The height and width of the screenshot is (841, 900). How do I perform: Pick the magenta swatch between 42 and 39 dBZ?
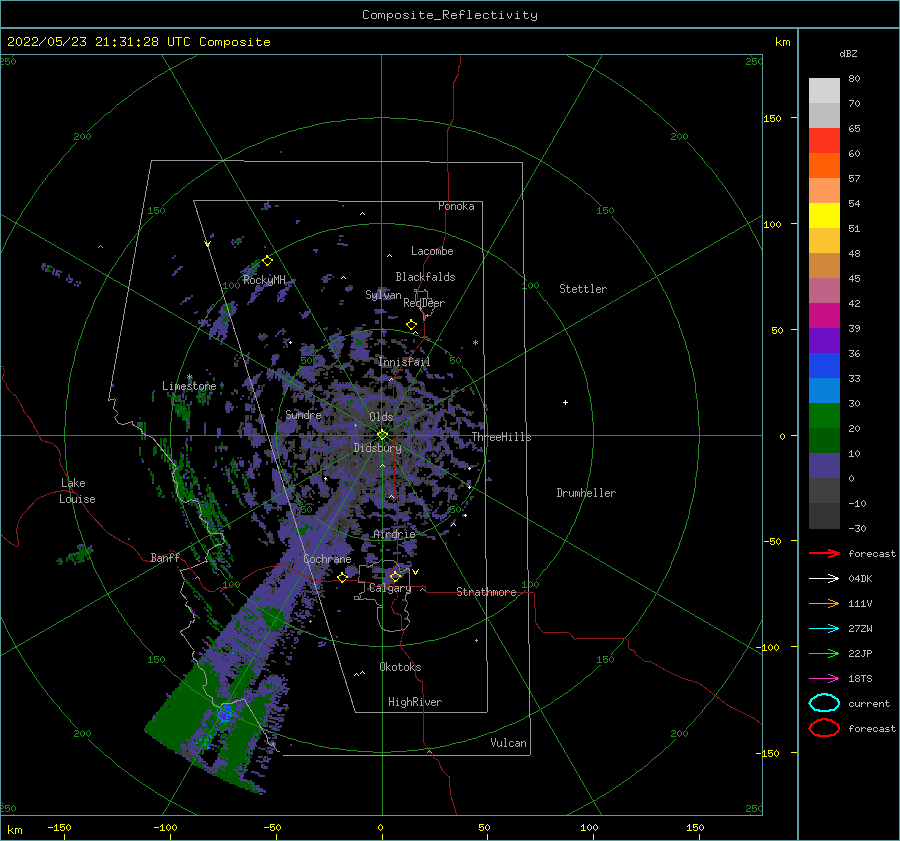pos(824,316)
